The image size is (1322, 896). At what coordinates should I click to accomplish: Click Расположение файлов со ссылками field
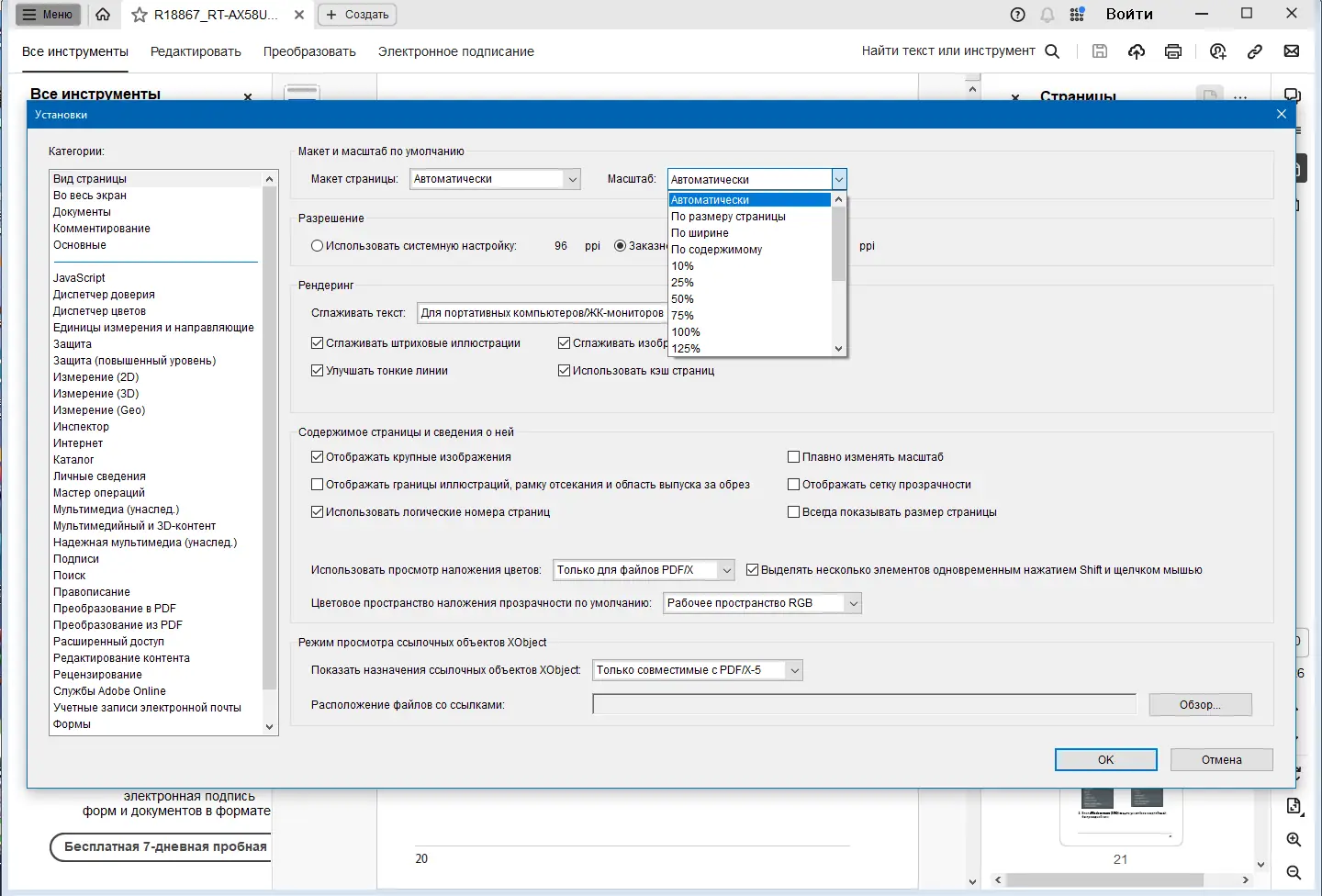(x=864, y=705)
